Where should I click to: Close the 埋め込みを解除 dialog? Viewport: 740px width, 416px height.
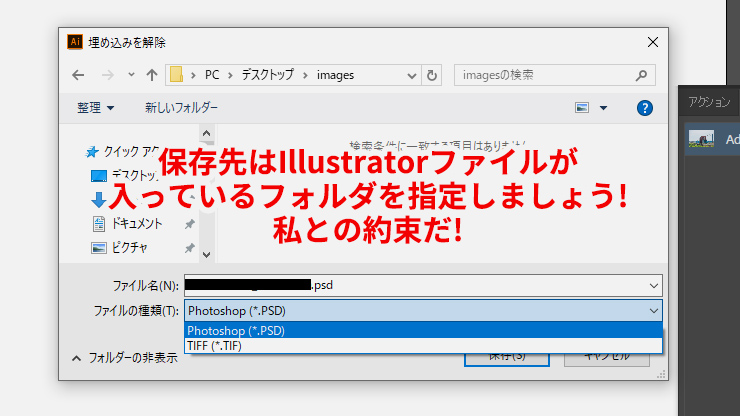click(x=653, y=42)
